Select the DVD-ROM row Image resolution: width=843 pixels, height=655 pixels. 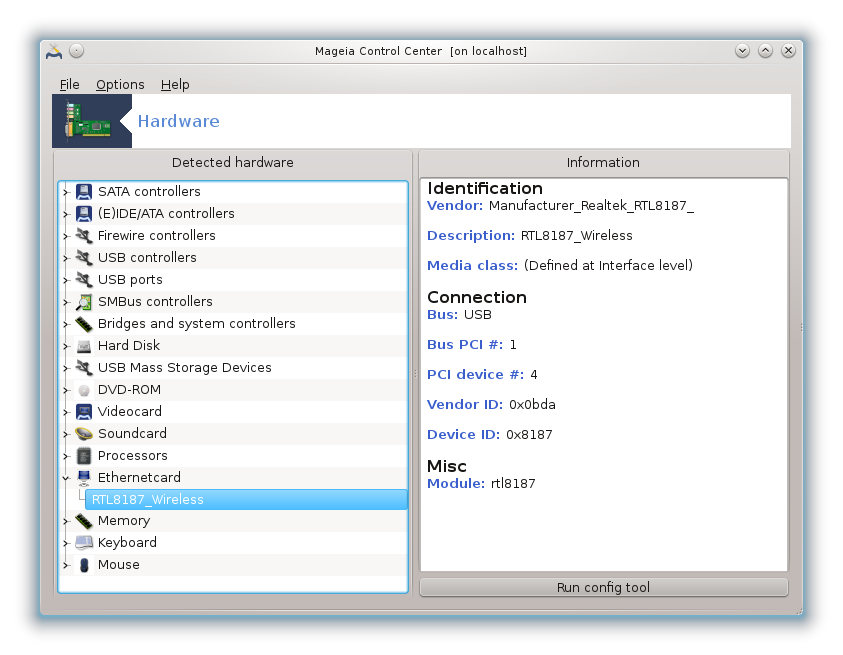pyautogui.click(x=233, y=390)
